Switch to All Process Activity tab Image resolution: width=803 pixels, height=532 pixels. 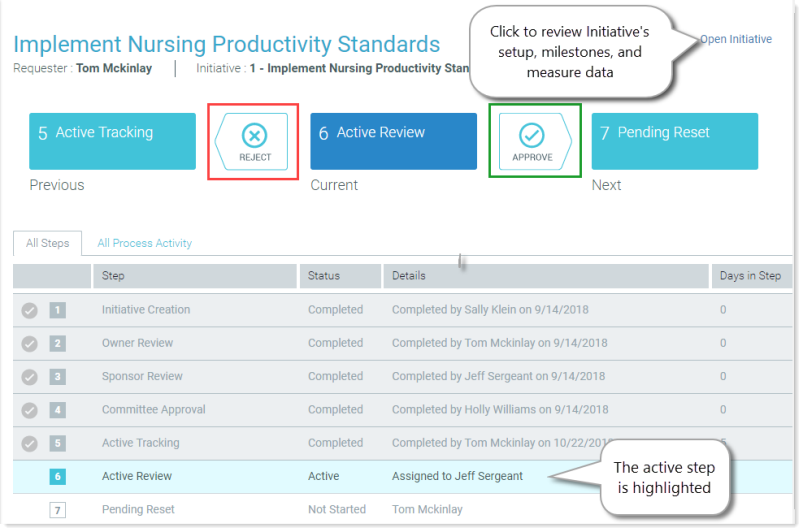[144, 243]
